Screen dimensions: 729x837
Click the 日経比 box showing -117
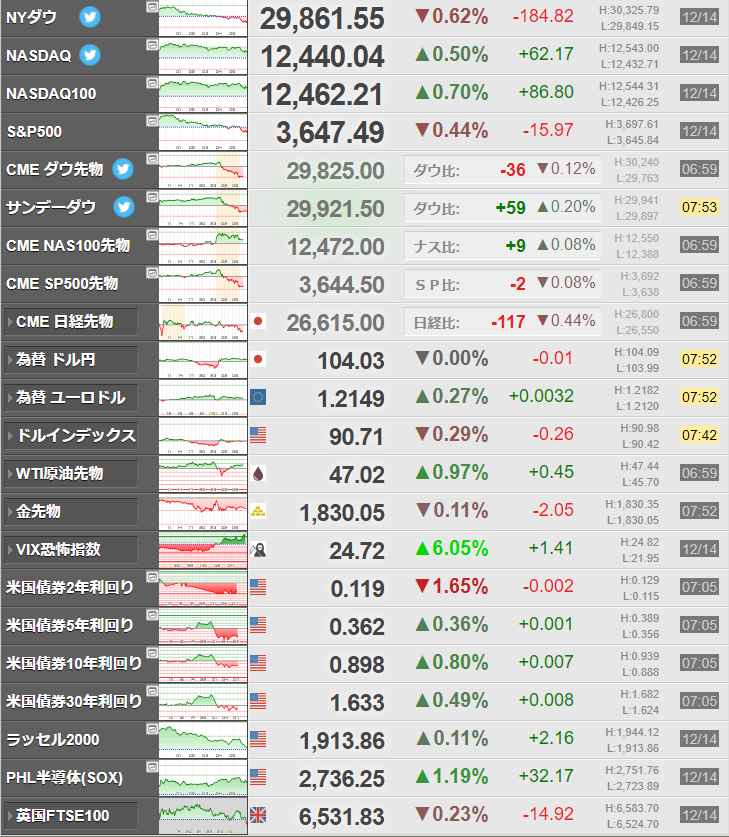[x=502, y=322]
